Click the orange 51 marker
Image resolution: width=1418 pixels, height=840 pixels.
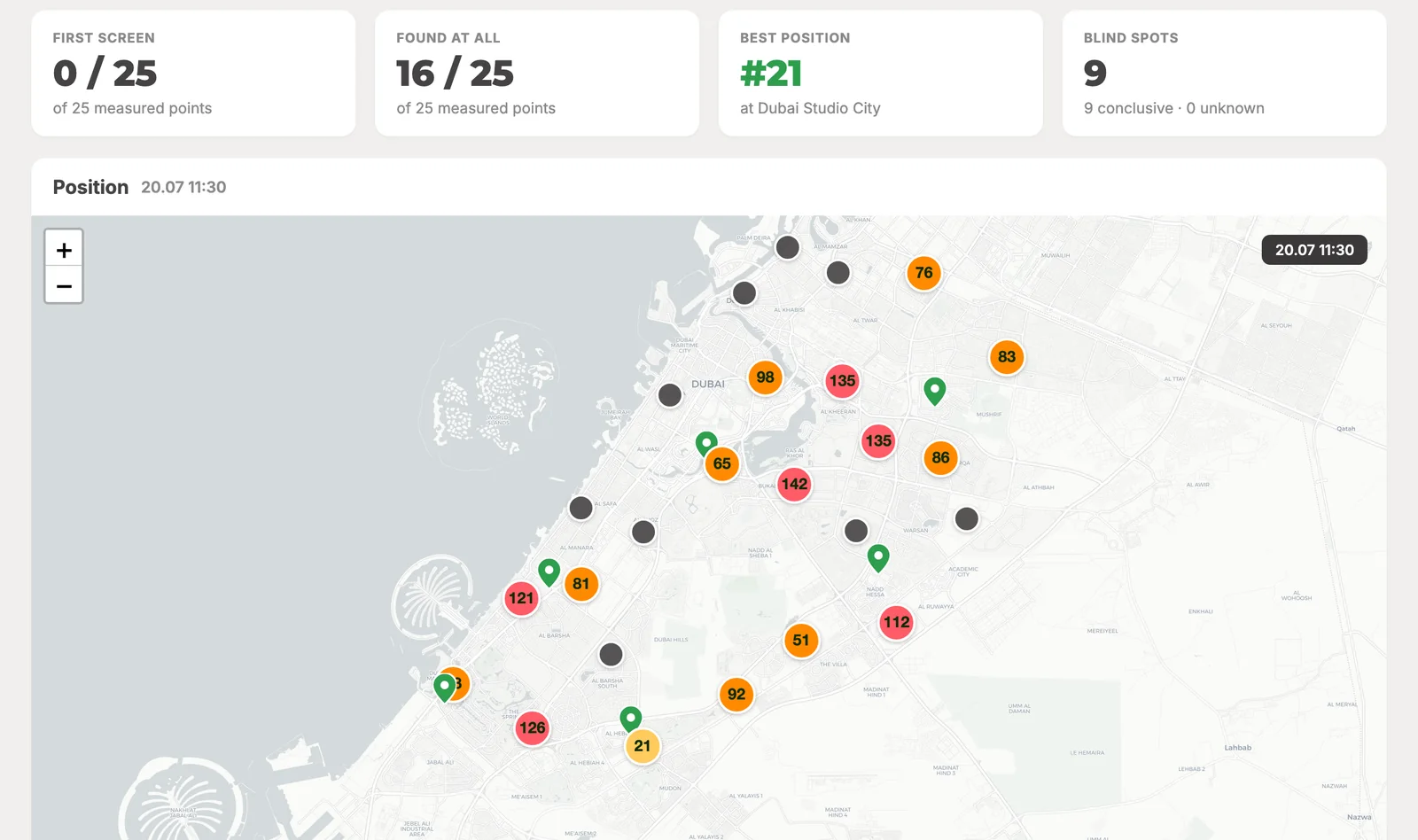801,640
